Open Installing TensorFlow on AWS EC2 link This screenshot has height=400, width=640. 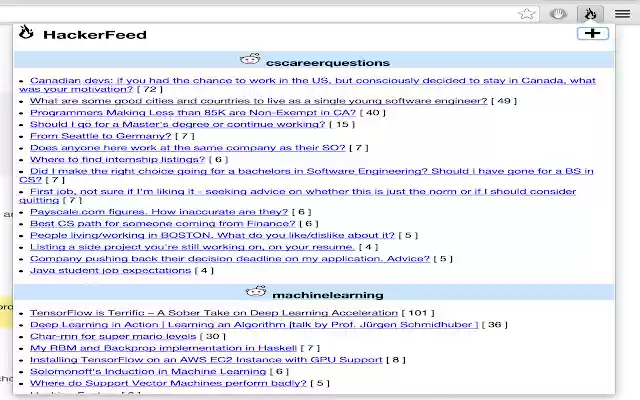pyautogui.click(x=206, y=360)
